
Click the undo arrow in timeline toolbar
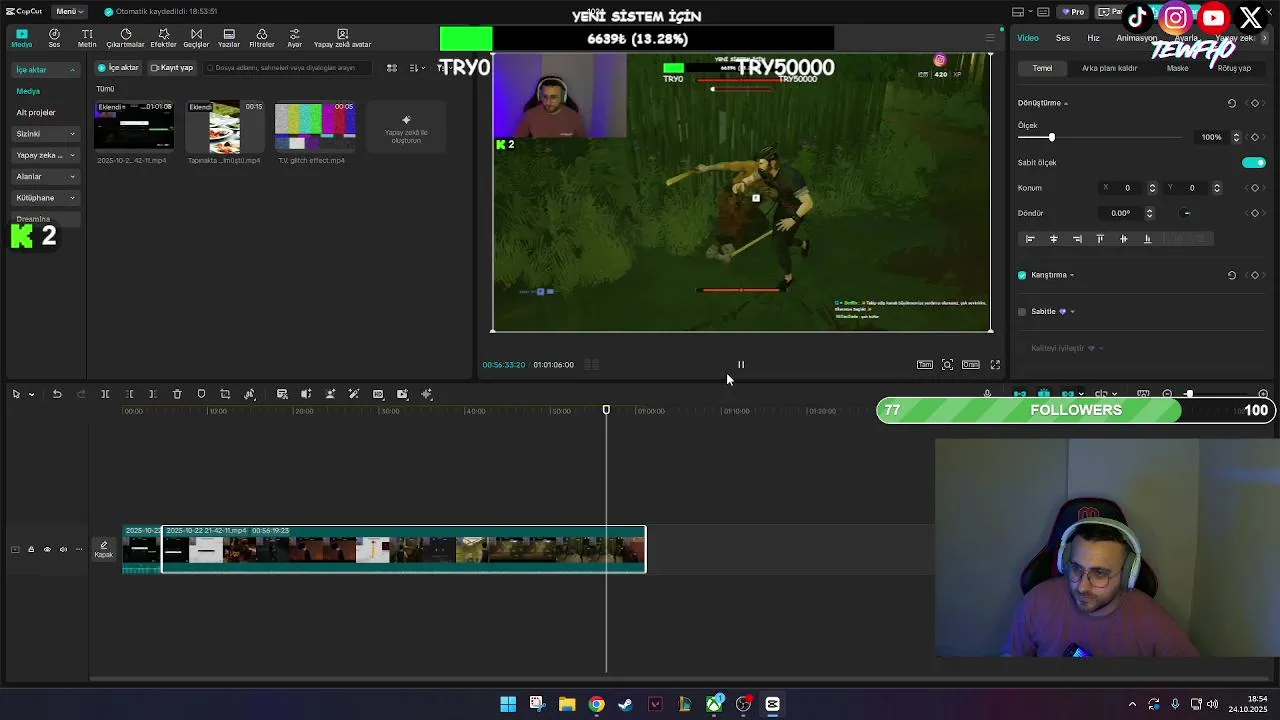[x=57, y=394]
